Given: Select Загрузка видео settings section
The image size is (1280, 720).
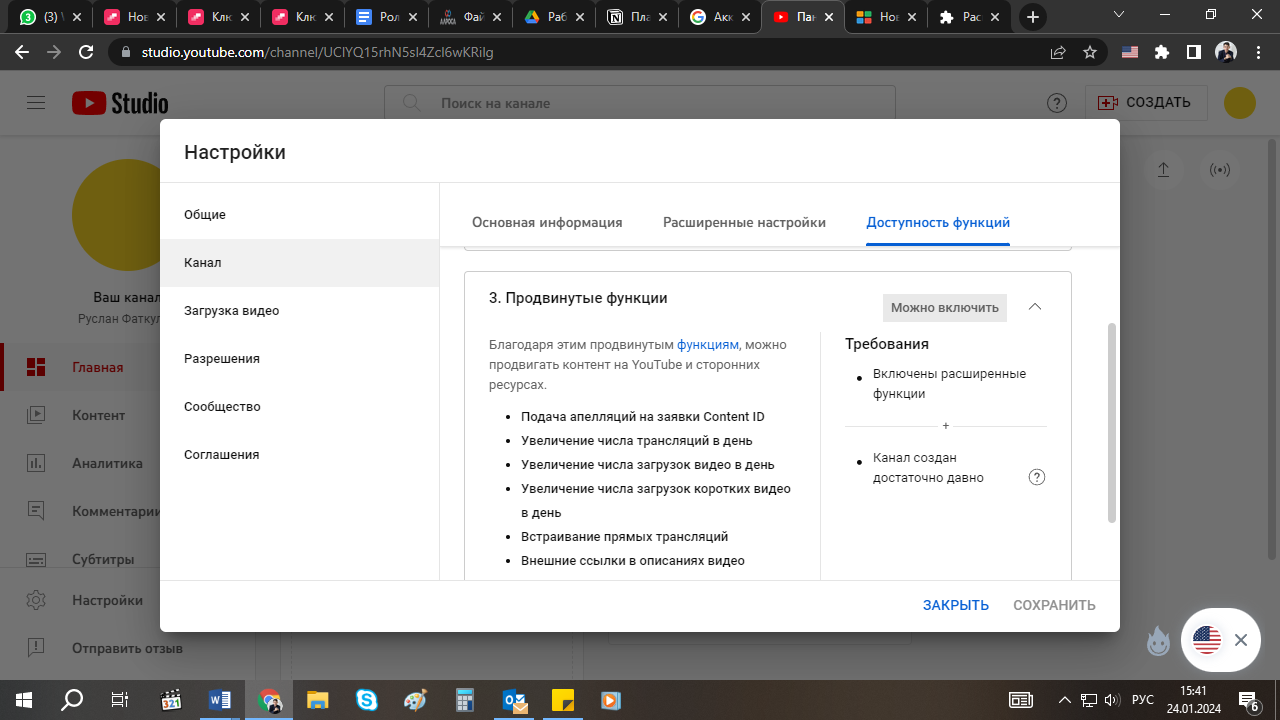Looking at the screenshot, I should [232, 311].
